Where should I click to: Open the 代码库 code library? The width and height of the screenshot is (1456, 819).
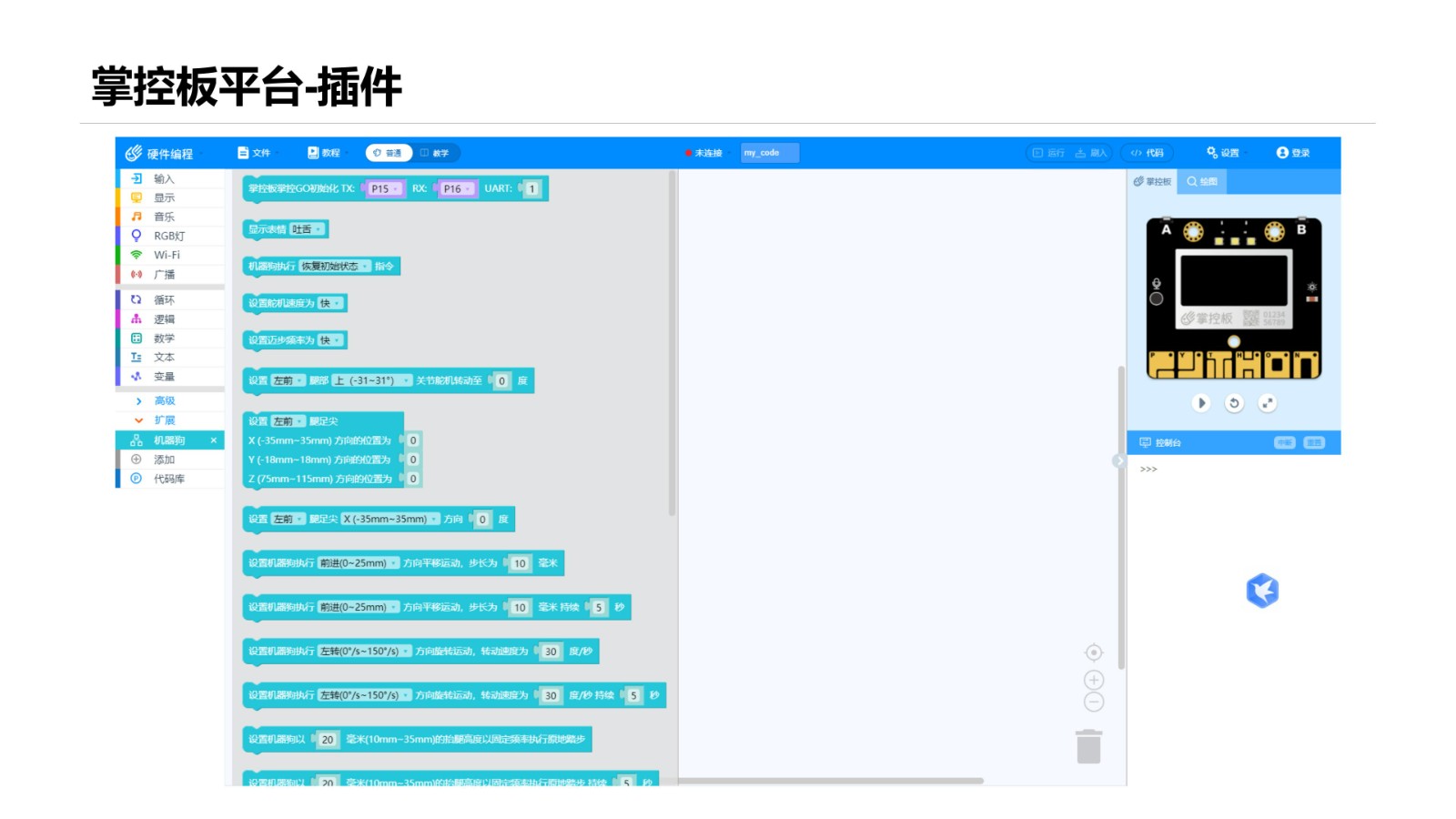pyautogui.click(x=170, y=479)
